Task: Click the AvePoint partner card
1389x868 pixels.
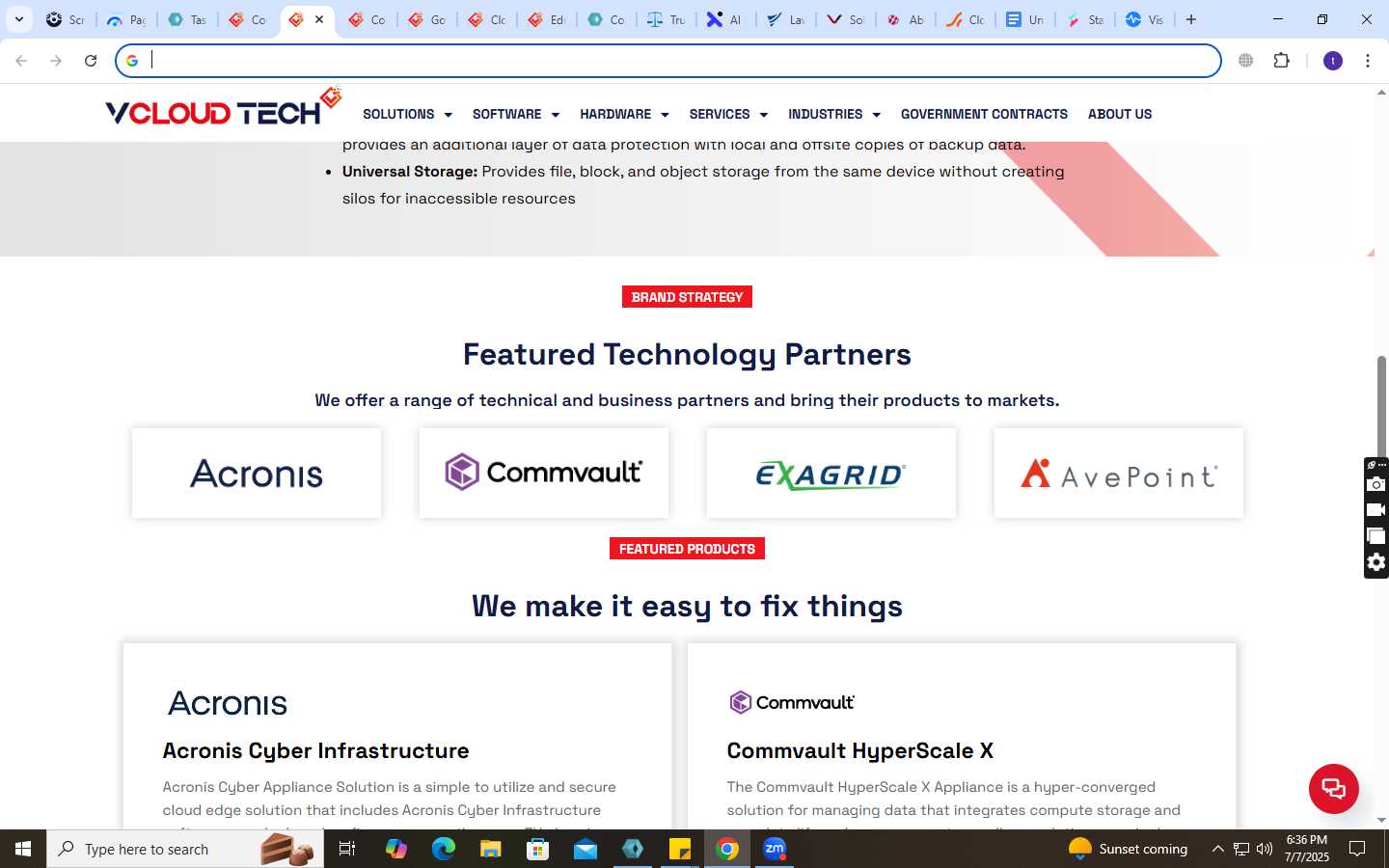Action: 1119,474
